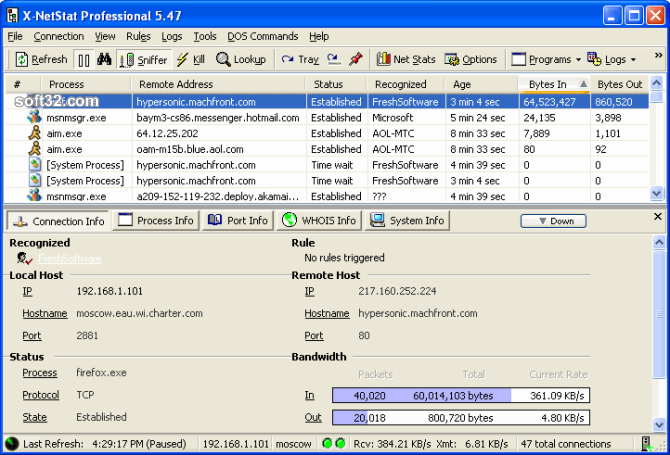The height and width of the screenshot is (455, 670).
Task: Click the Local Host Hostname label link
Action: [x=45, y=314]
